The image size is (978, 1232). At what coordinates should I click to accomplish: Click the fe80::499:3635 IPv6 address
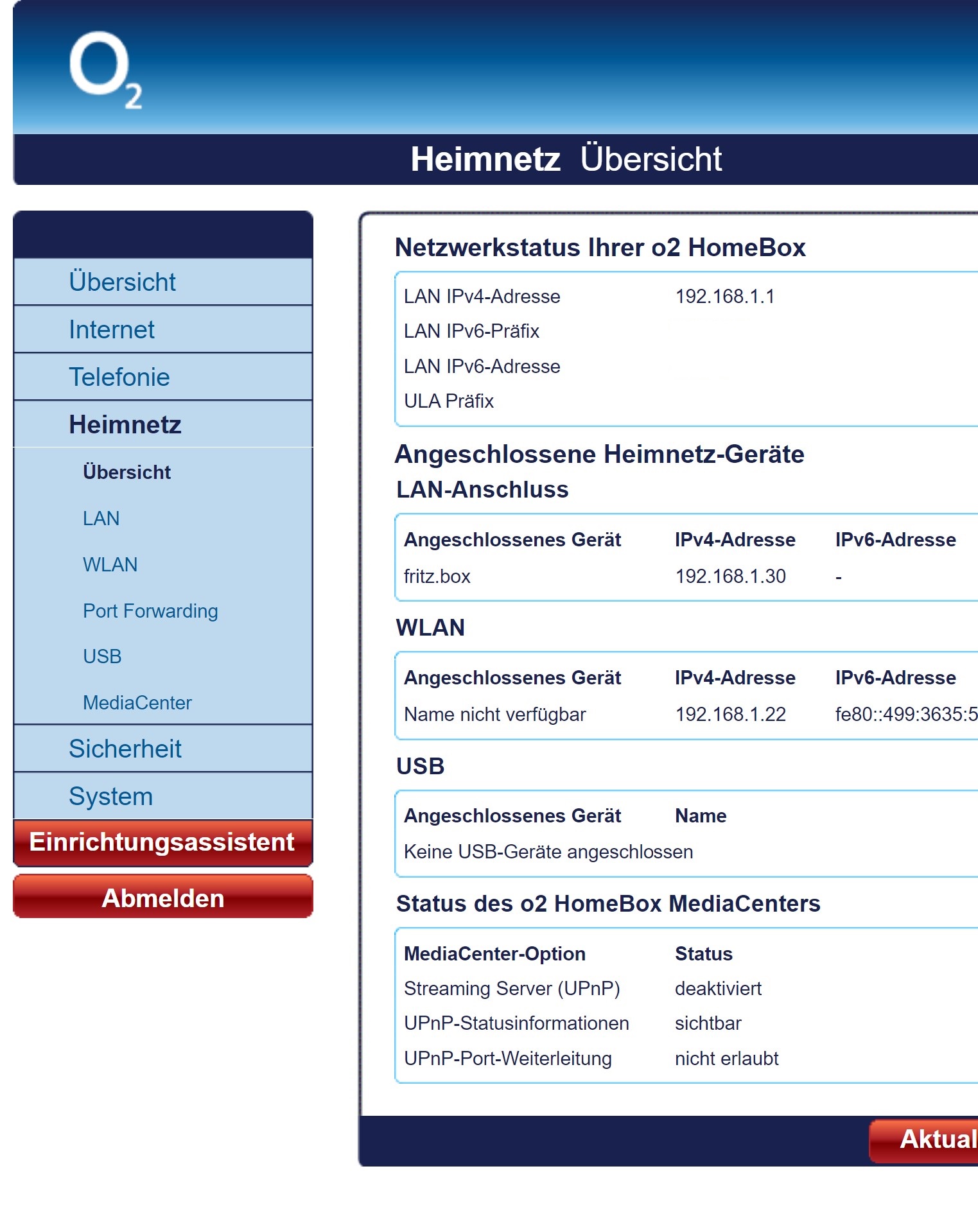pyautogui.click(x=906, y=715)
